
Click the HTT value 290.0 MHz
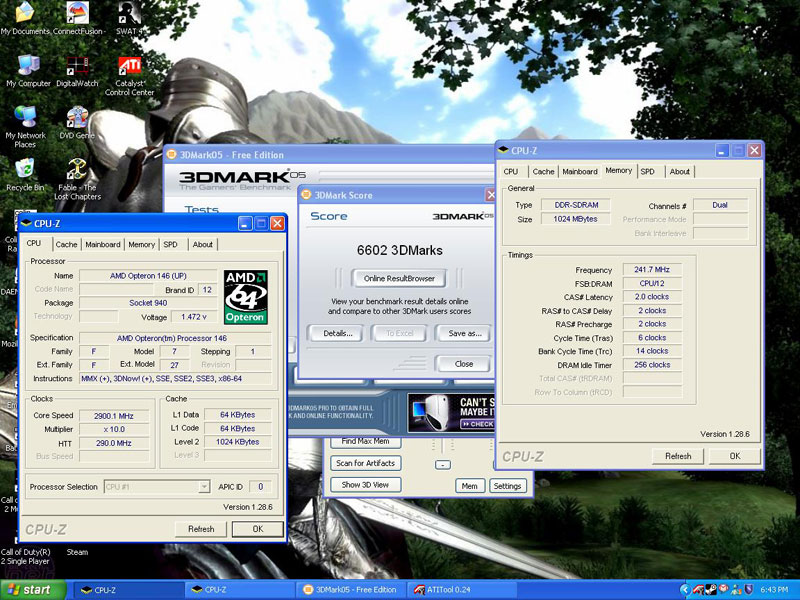(x=113, y=443)
